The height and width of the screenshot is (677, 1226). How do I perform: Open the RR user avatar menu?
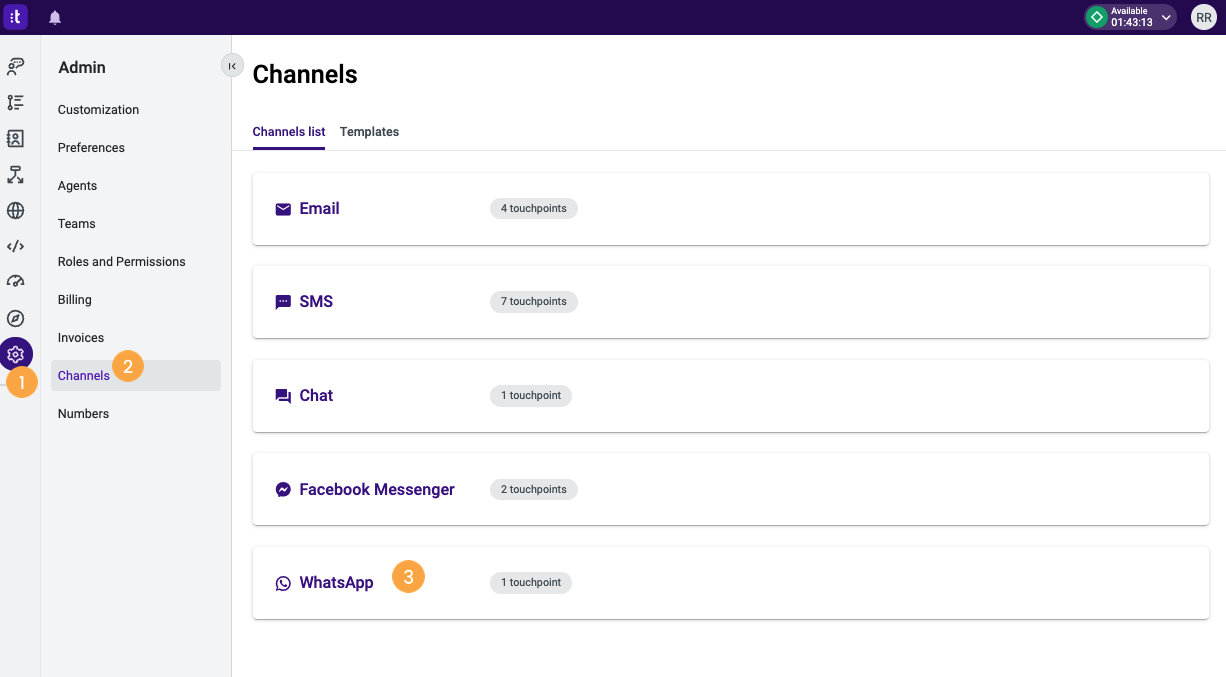point(1204,17)
